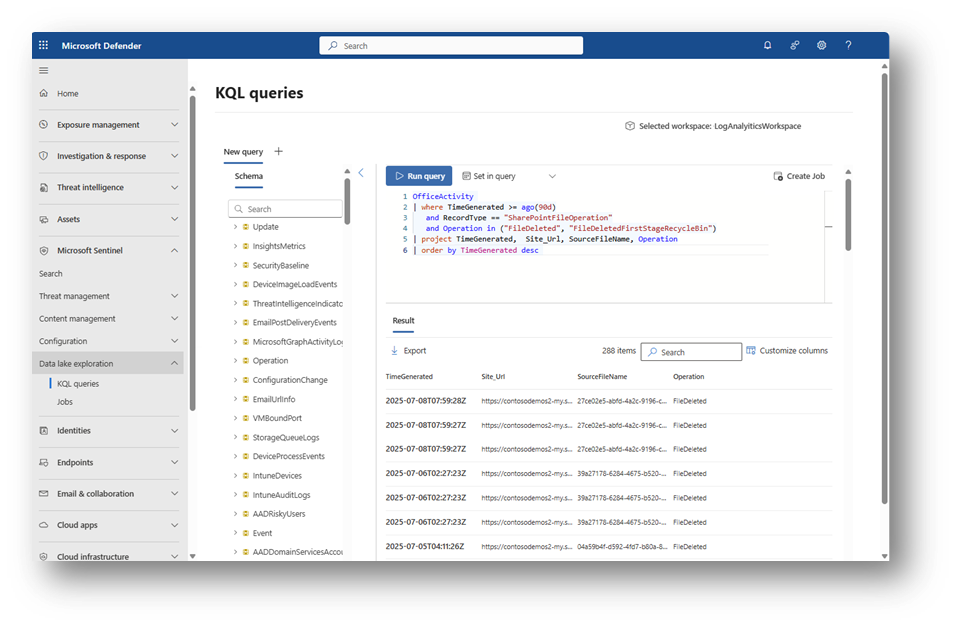Click Run query button
Viewport: 955px width, 626px height.
[x=419, y=176]
